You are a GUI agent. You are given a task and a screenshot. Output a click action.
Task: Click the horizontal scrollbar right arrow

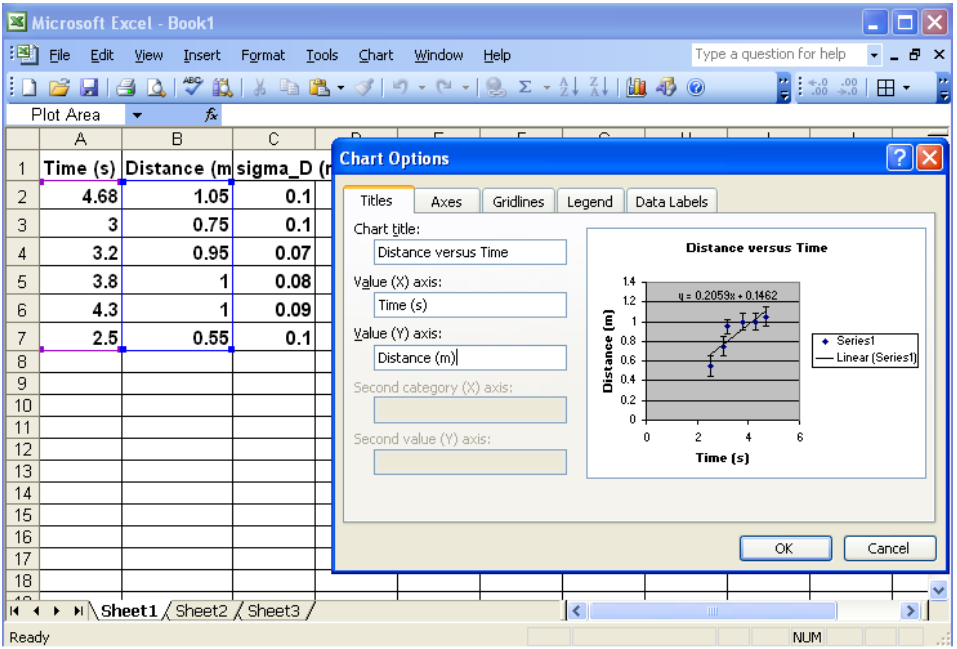click(x=912, y=610)
